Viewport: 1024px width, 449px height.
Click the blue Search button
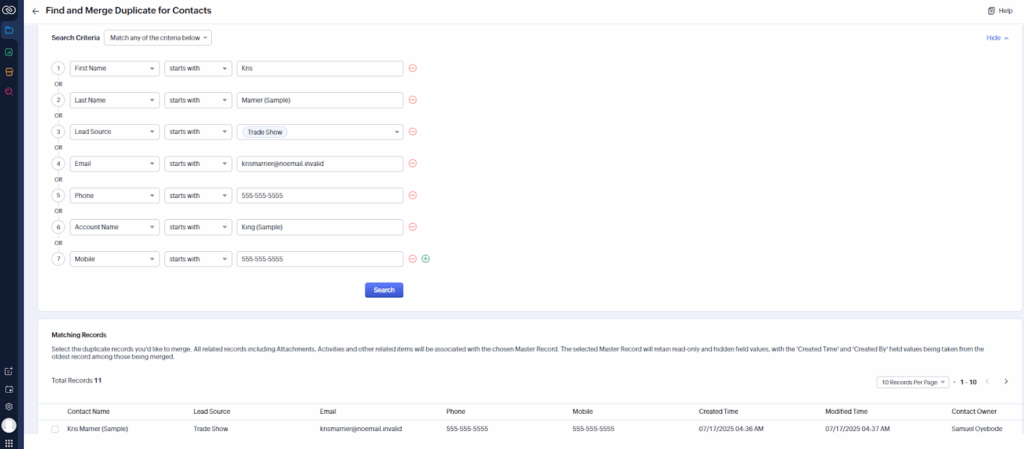(383, 290)
